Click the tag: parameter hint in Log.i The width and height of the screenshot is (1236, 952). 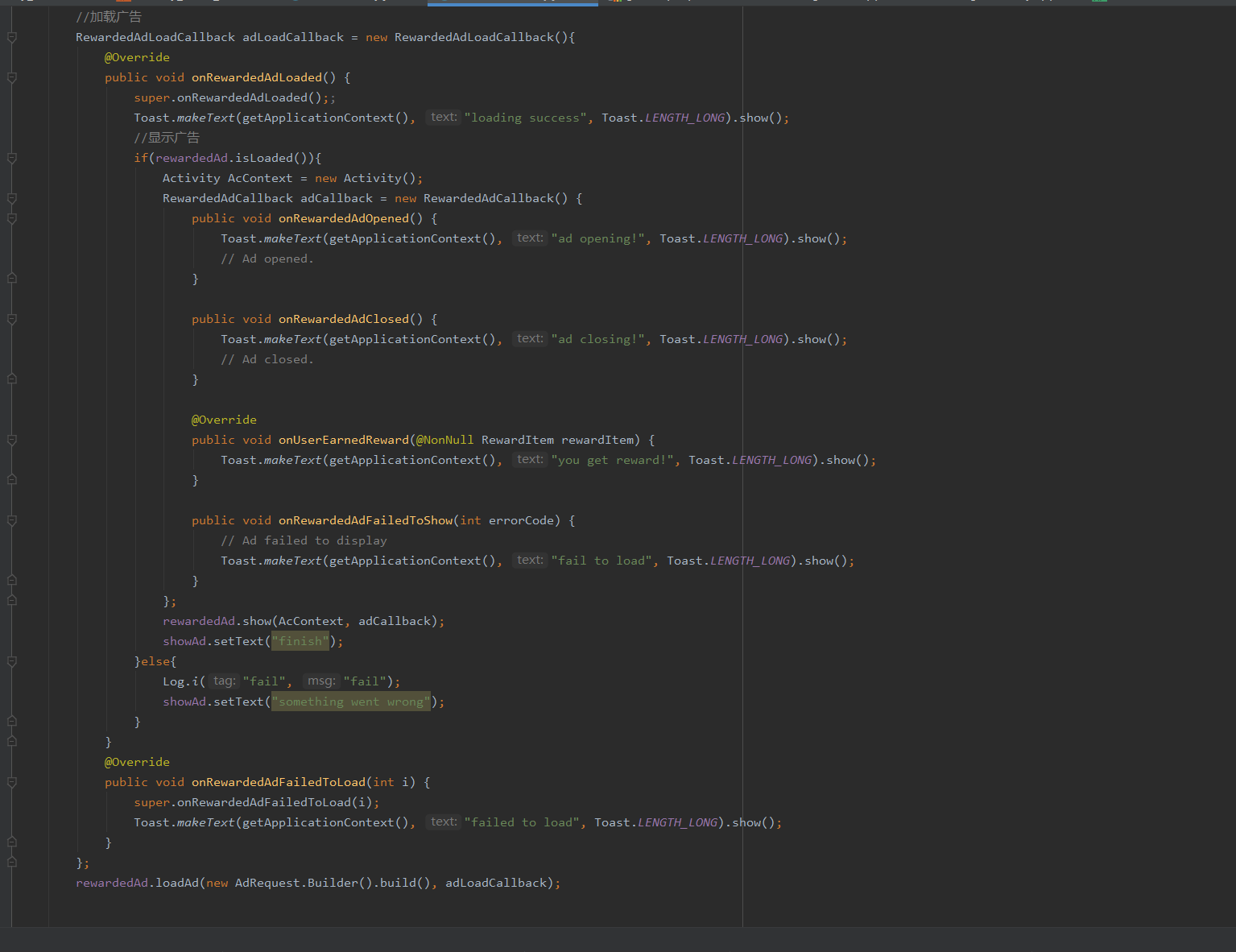[224, 681]
